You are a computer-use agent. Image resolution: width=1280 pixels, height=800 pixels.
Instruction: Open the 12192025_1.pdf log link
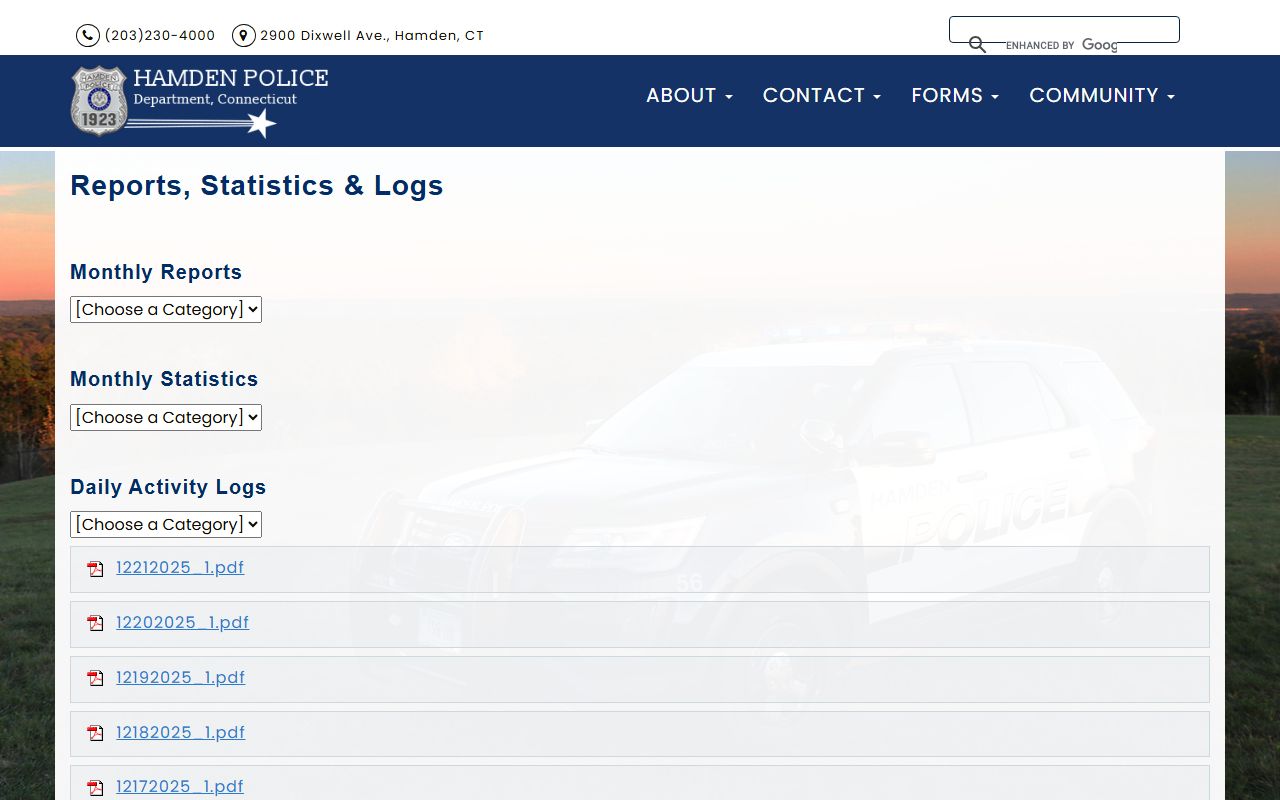point(180,678)
